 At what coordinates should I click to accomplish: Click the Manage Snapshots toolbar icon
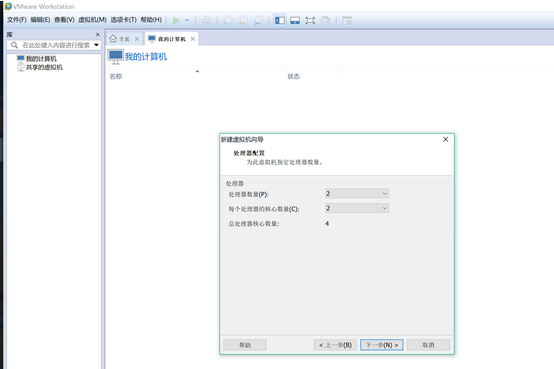259,20
